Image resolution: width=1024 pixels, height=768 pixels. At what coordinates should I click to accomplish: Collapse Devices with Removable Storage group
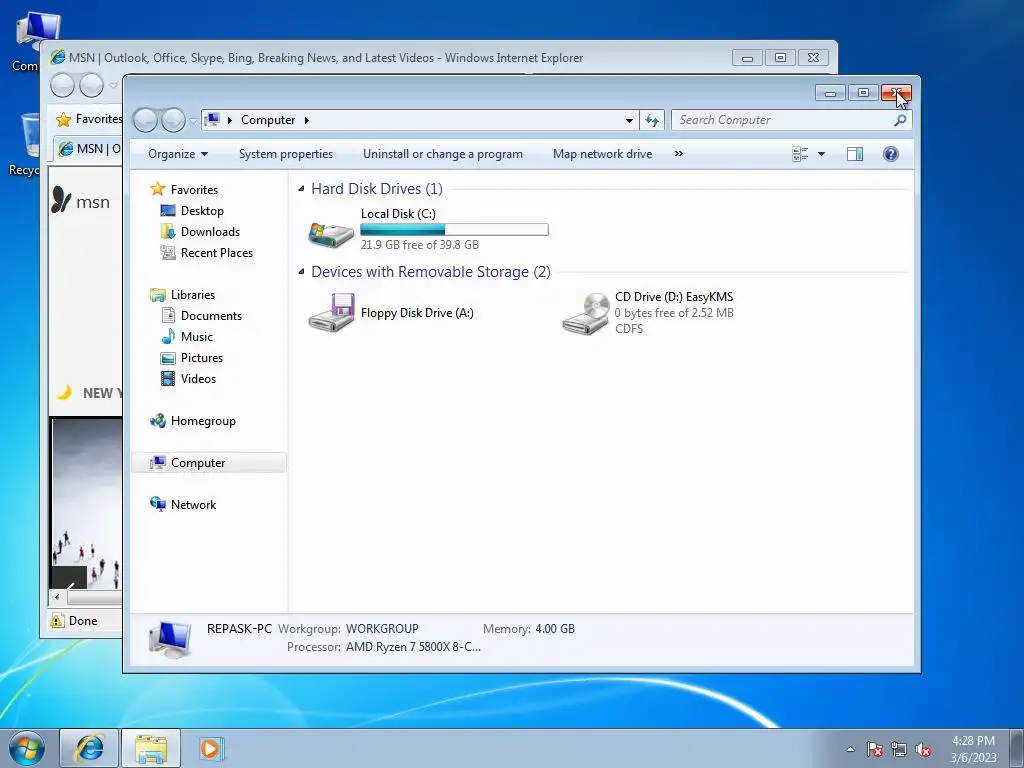coord(301,272)
